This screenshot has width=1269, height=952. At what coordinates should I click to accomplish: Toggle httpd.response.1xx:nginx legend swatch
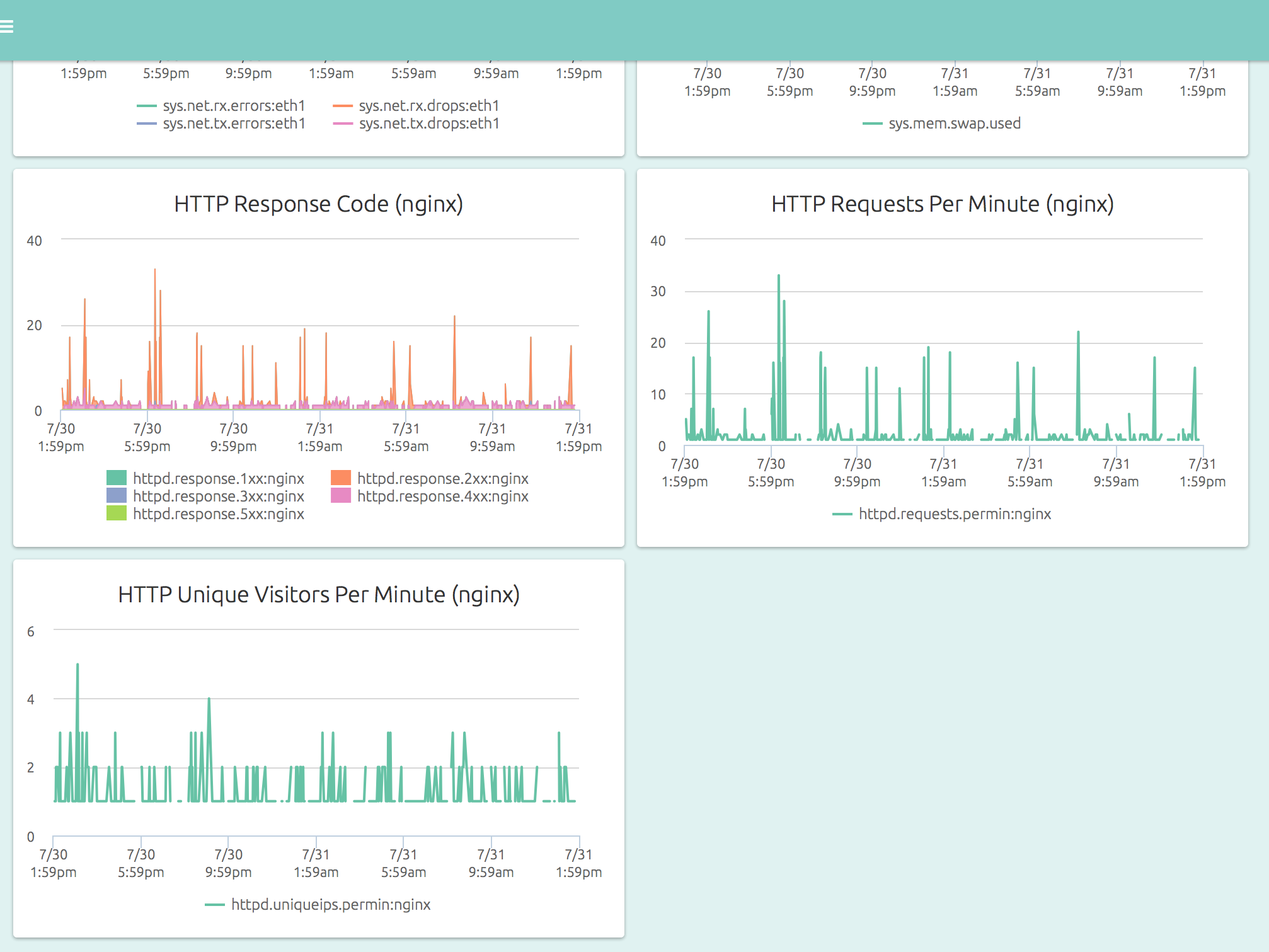tap(117, 478)
